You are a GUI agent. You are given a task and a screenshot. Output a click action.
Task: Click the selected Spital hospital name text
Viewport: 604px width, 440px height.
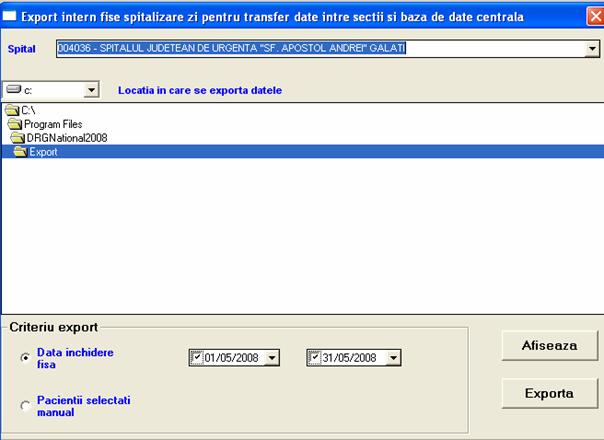(232, 48)
